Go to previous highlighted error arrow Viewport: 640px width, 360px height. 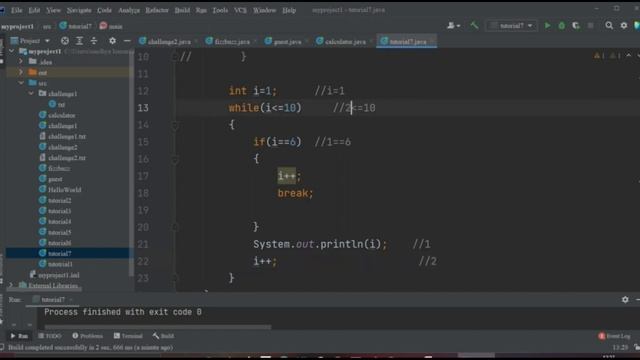point(629,56)
